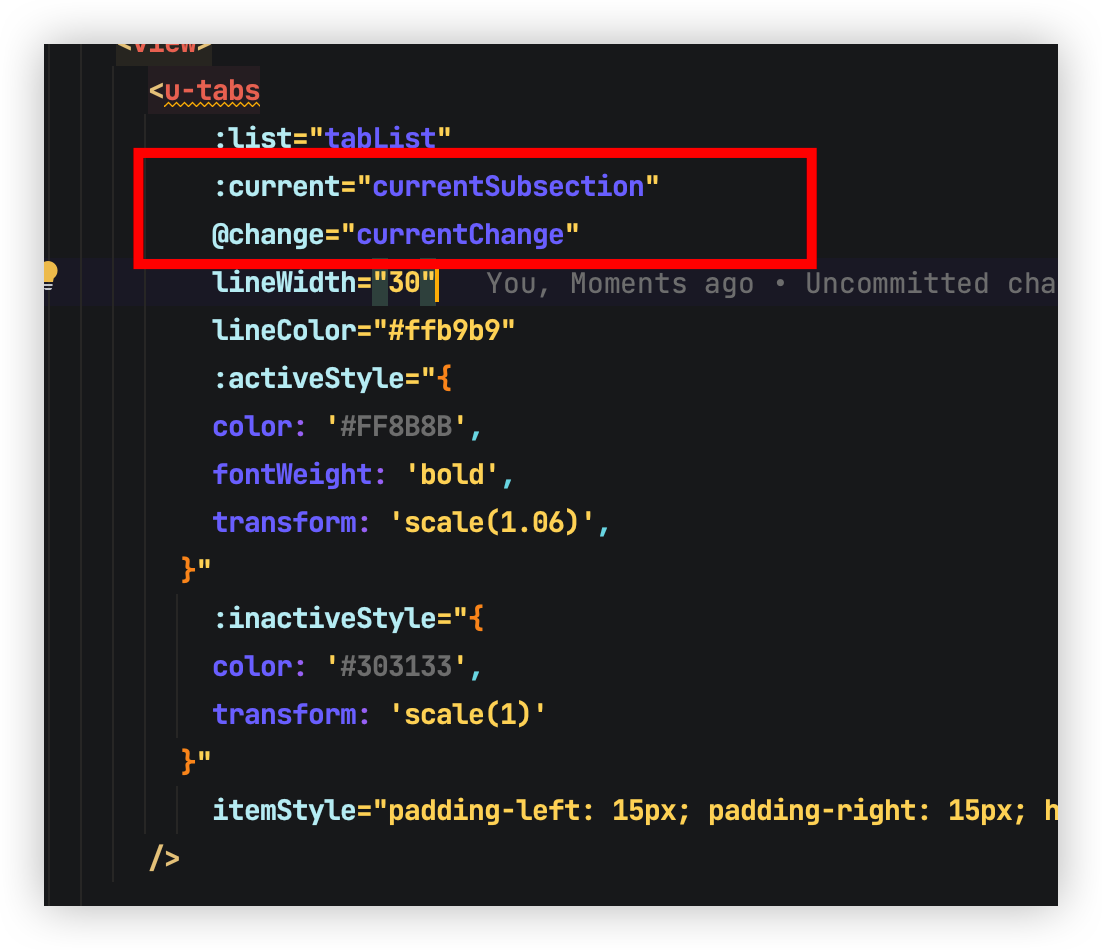The image size is (1102, 950).
Task: Click the #ffb9b9 color value
Action: [443, 331]
